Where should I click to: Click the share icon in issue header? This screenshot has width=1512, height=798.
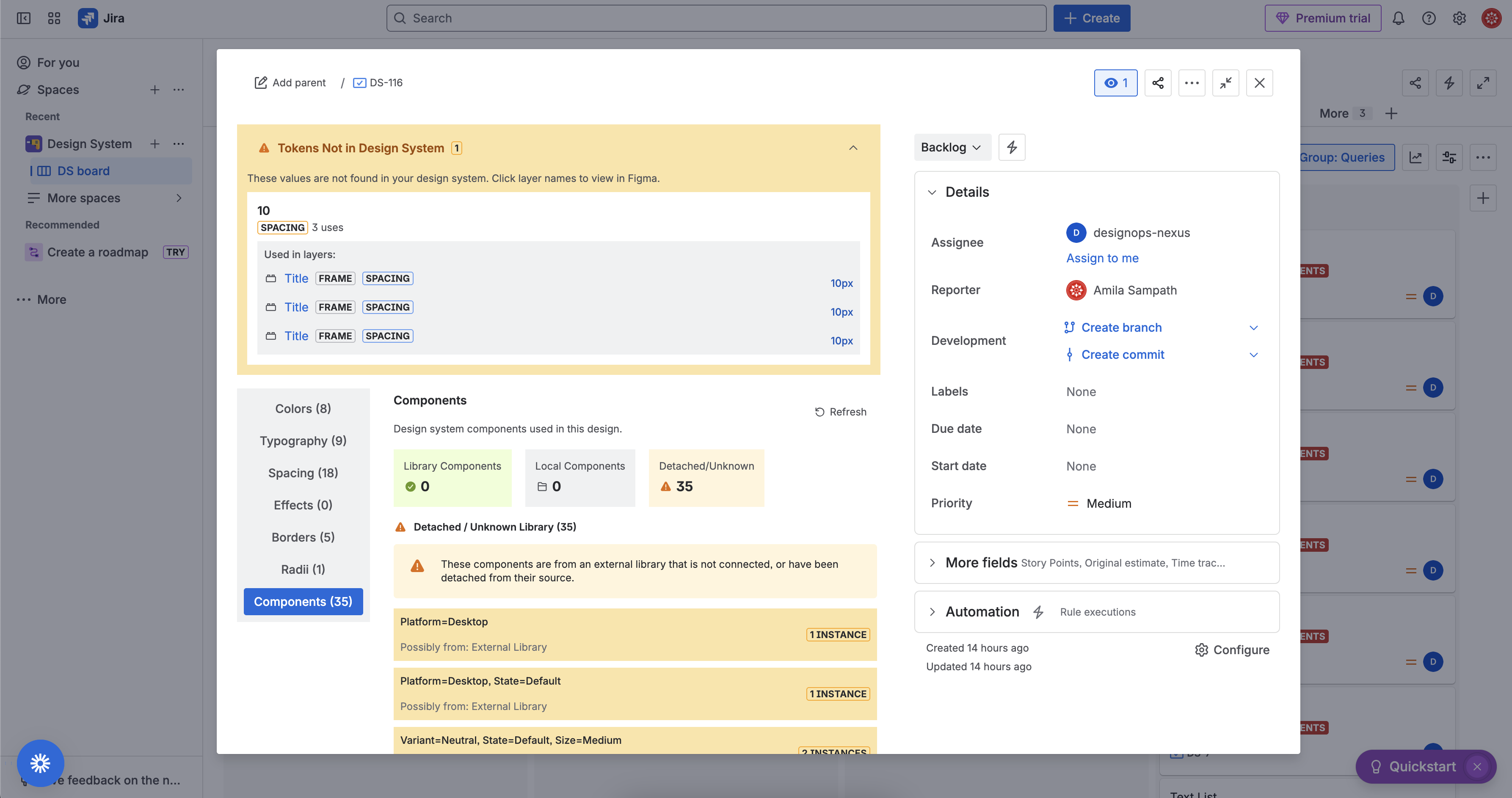1157,83
